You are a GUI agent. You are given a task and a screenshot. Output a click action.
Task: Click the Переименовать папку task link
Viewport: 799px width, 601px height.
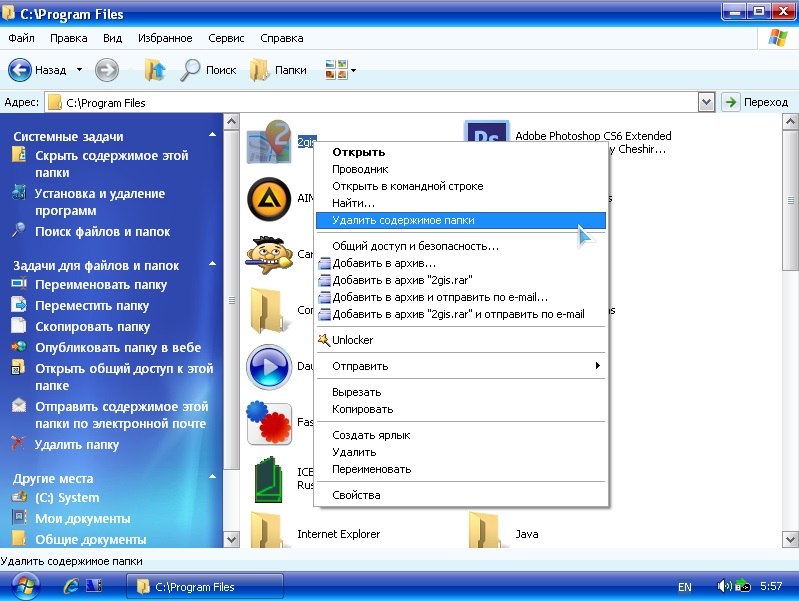[x=101, y=285]
